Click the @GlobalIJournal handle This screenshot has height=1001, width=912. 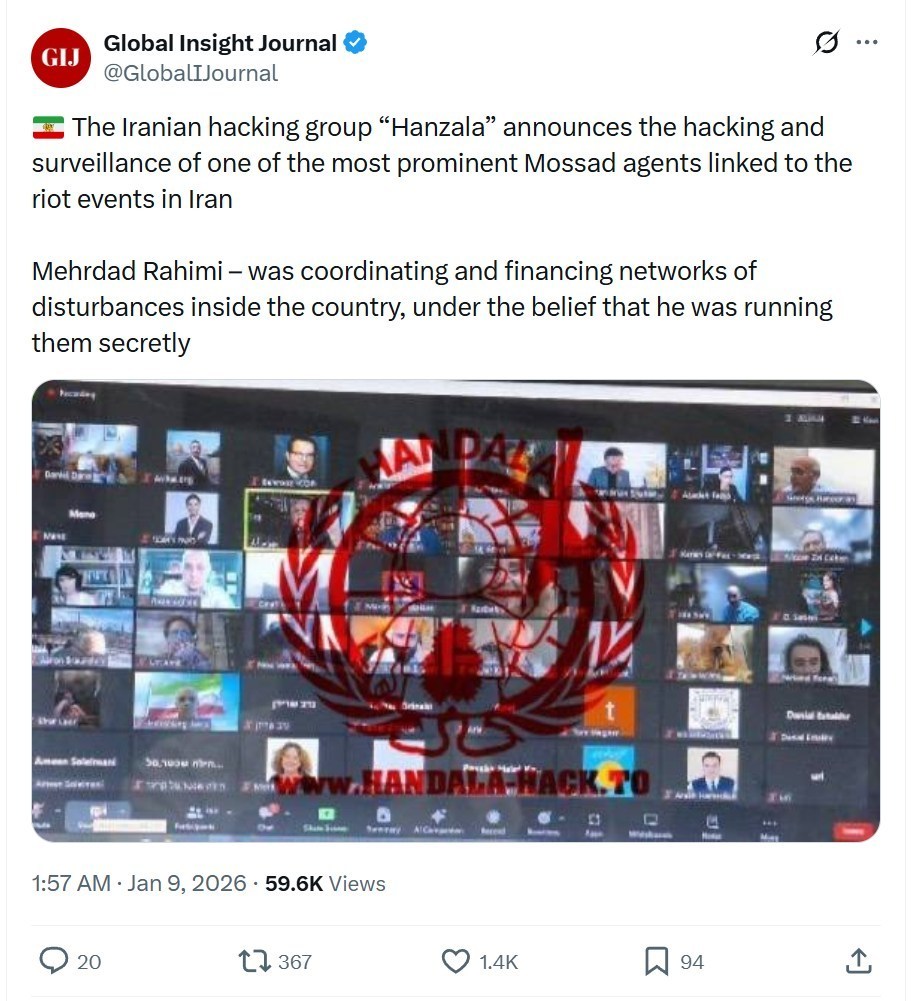point(190,73)
